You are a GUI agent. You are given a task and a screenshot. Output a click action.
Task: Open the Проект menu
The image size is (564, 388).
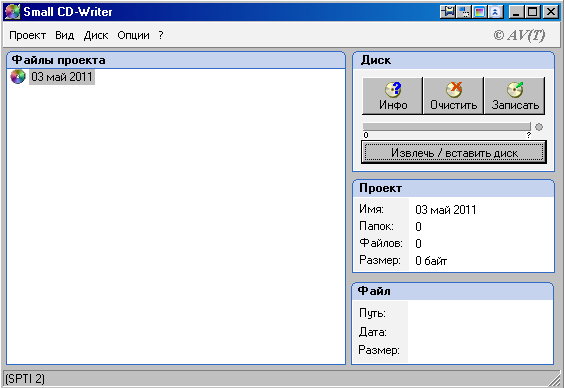tap(27, 35)
